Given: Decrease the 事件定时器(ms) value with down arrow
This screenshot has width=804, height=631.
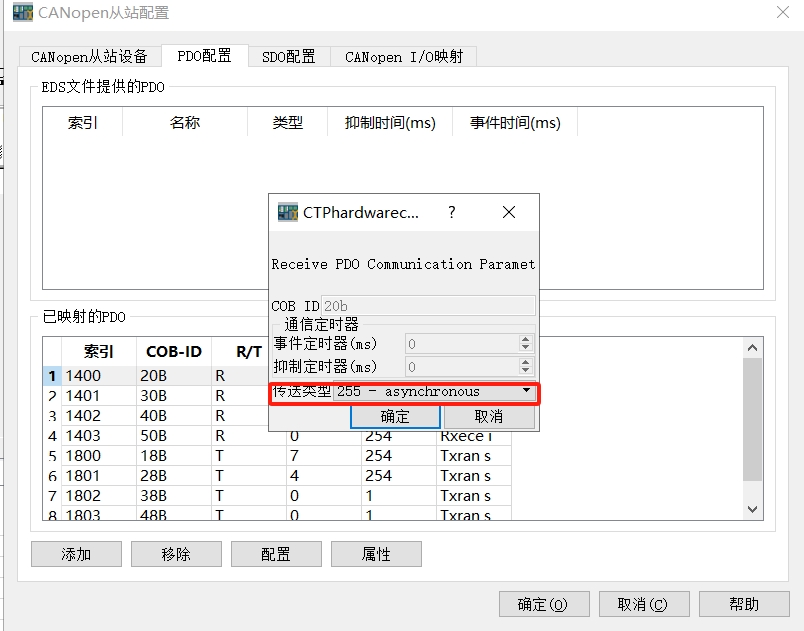Looking at the screenshot, I should pos(525,347).
